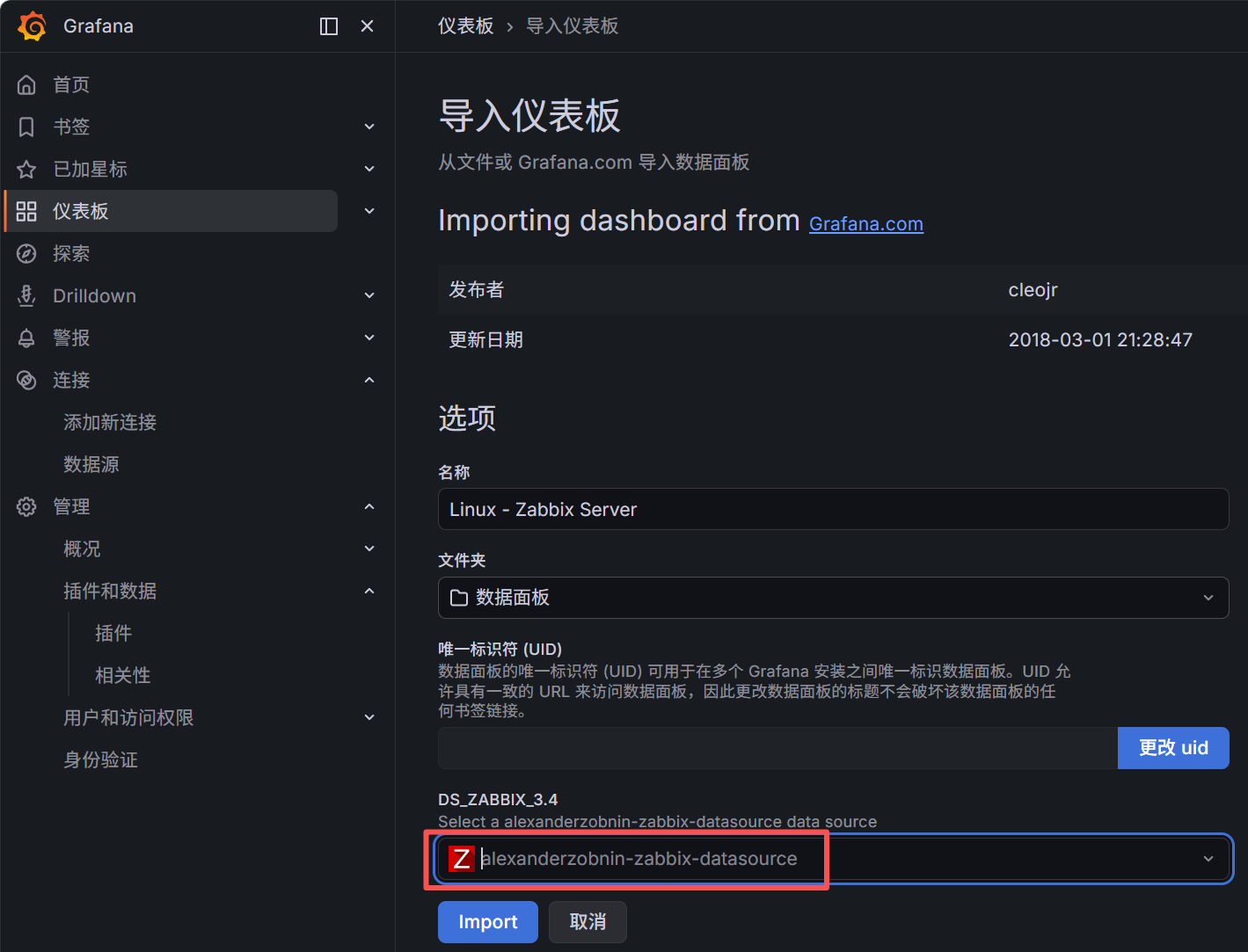Click the UID input field
This screenshot has height=952, width=1248.
777,748
